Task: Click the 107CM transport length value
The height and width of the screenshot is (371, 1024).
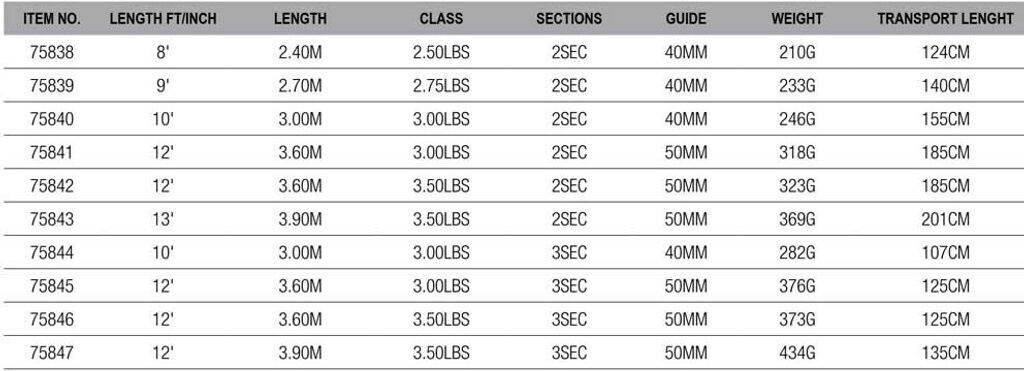Action: pos(945,253)
